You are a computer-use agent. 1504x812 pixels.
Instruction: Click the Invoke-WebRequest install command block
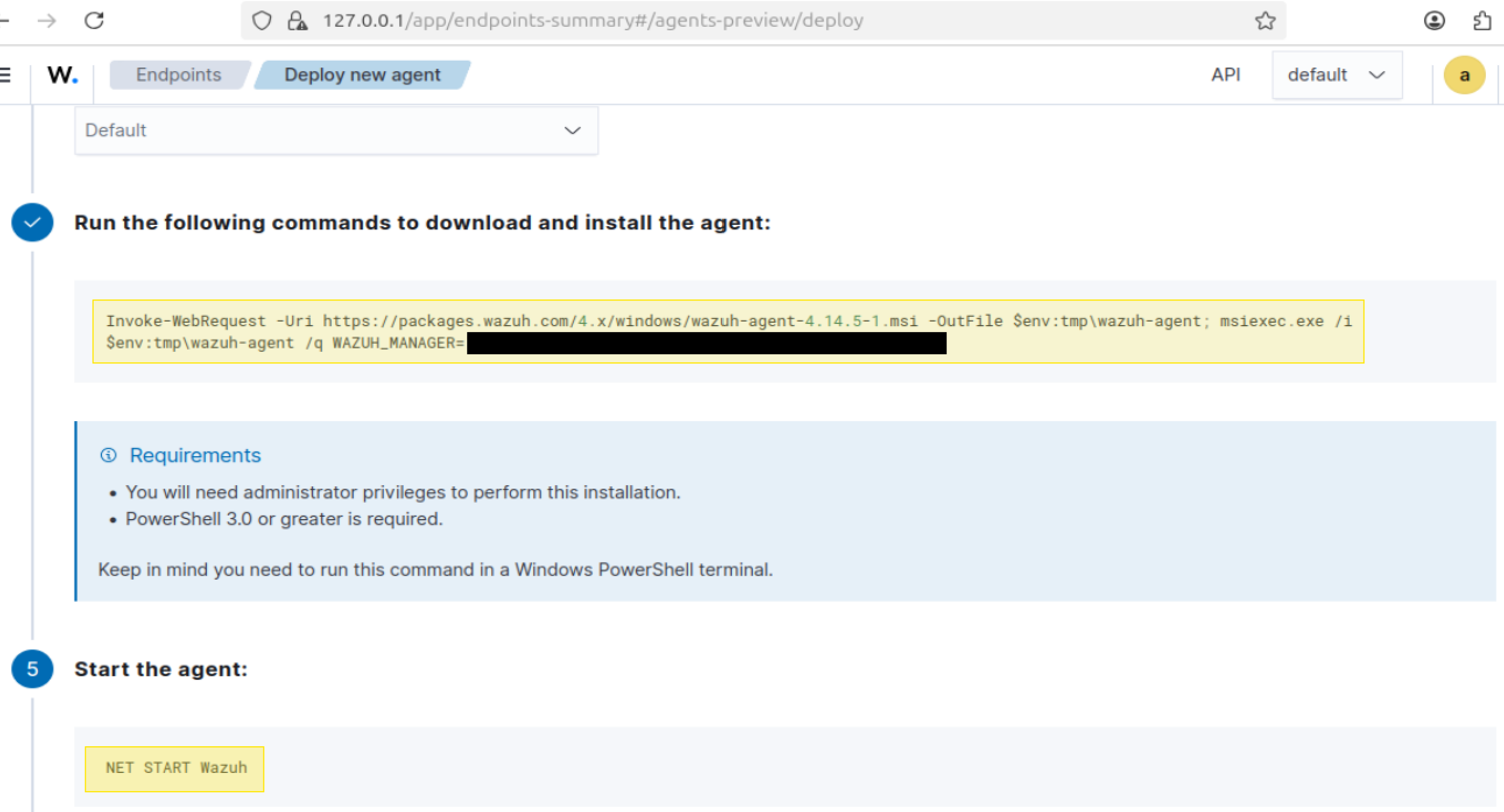[x=728, y=331]
